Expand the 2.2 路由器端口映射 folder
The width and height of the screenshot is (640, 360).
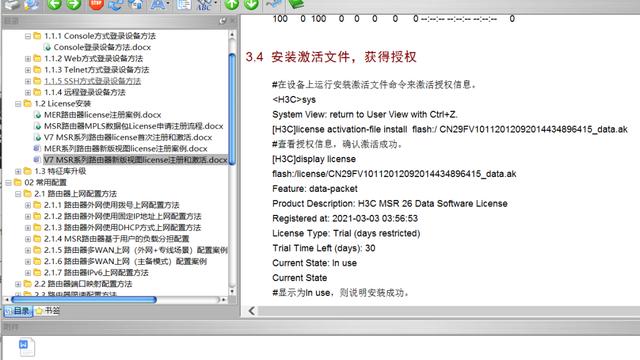pos(18,284)
